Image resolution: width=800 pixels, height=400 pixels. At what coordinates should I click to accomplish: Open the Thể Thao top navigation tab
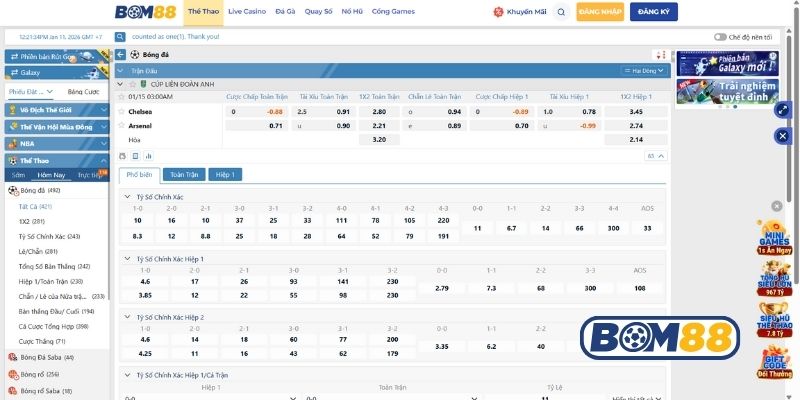203,12
